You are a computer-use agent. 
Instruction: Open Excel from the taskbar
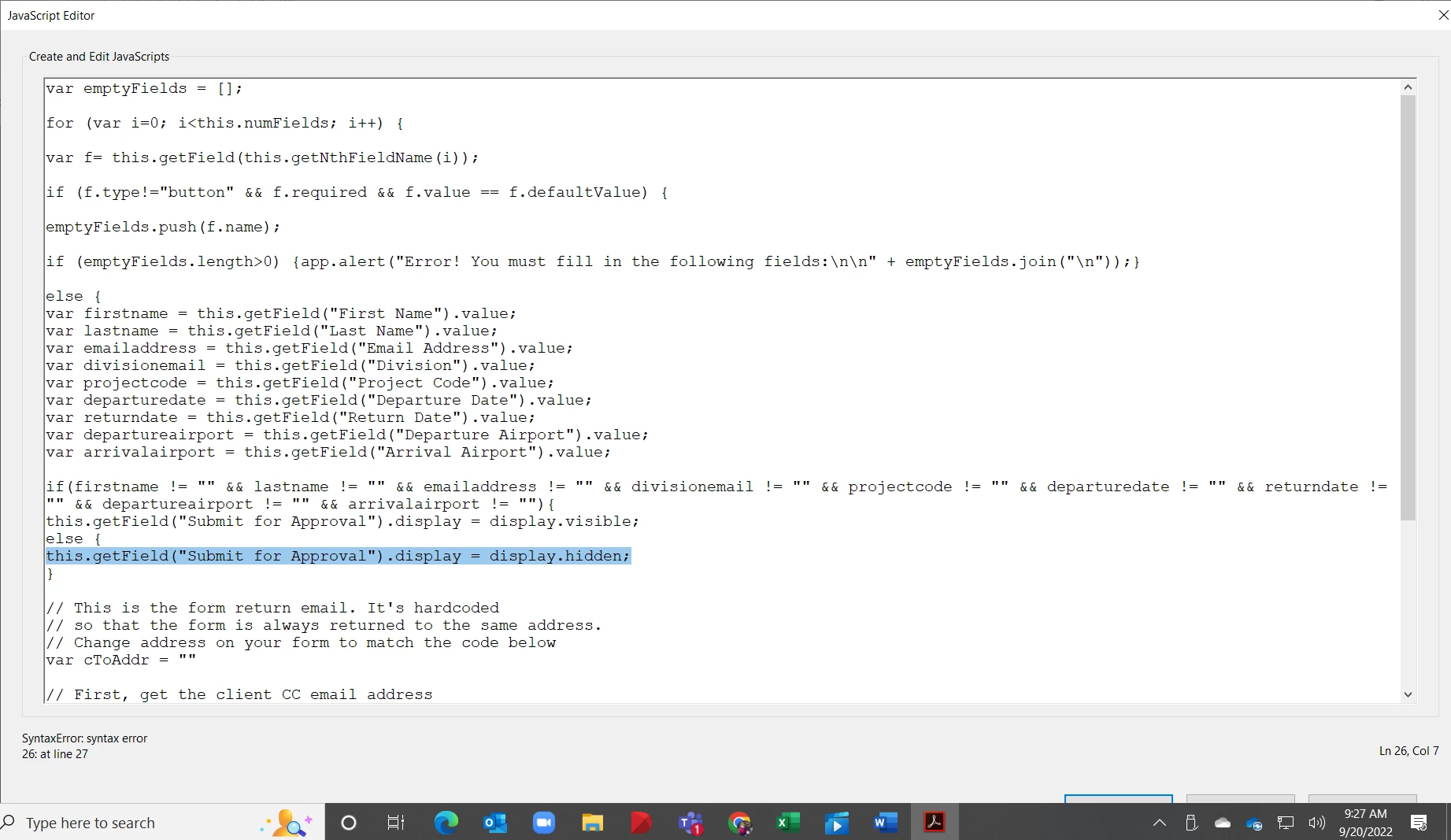(x=788, y=823)
